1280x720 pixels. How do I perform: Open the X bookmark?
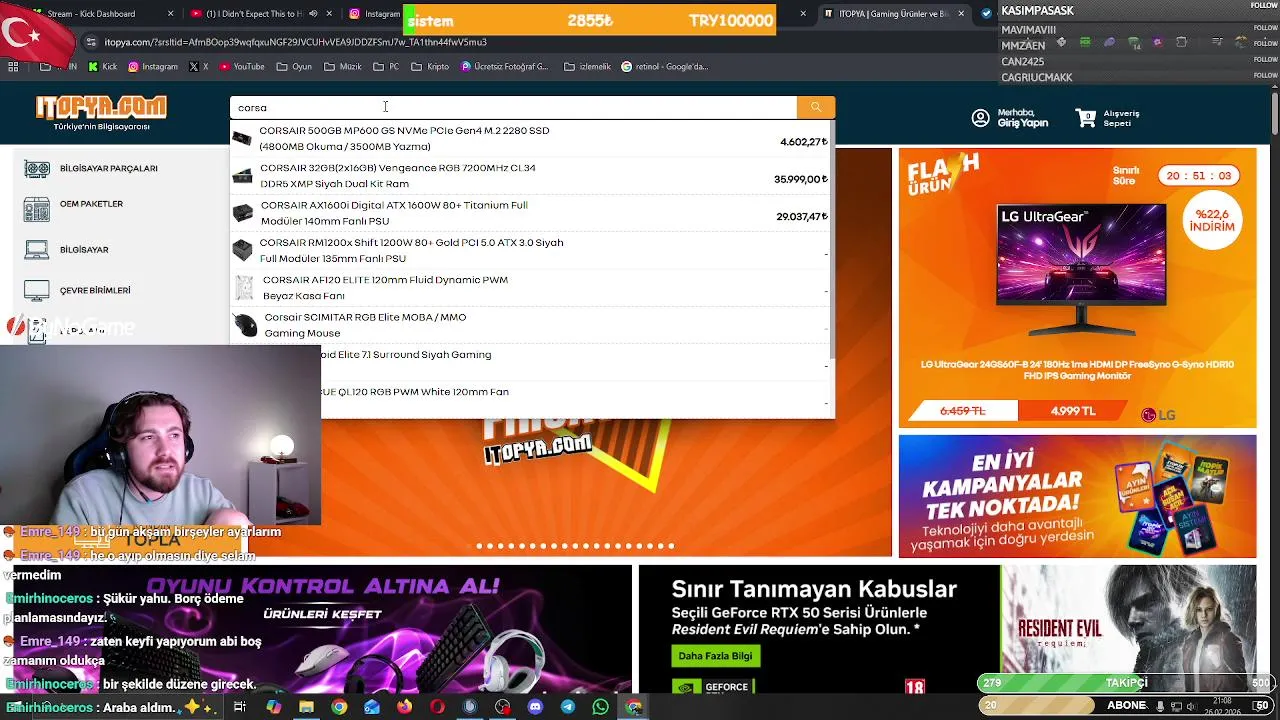tap(198, 66)
